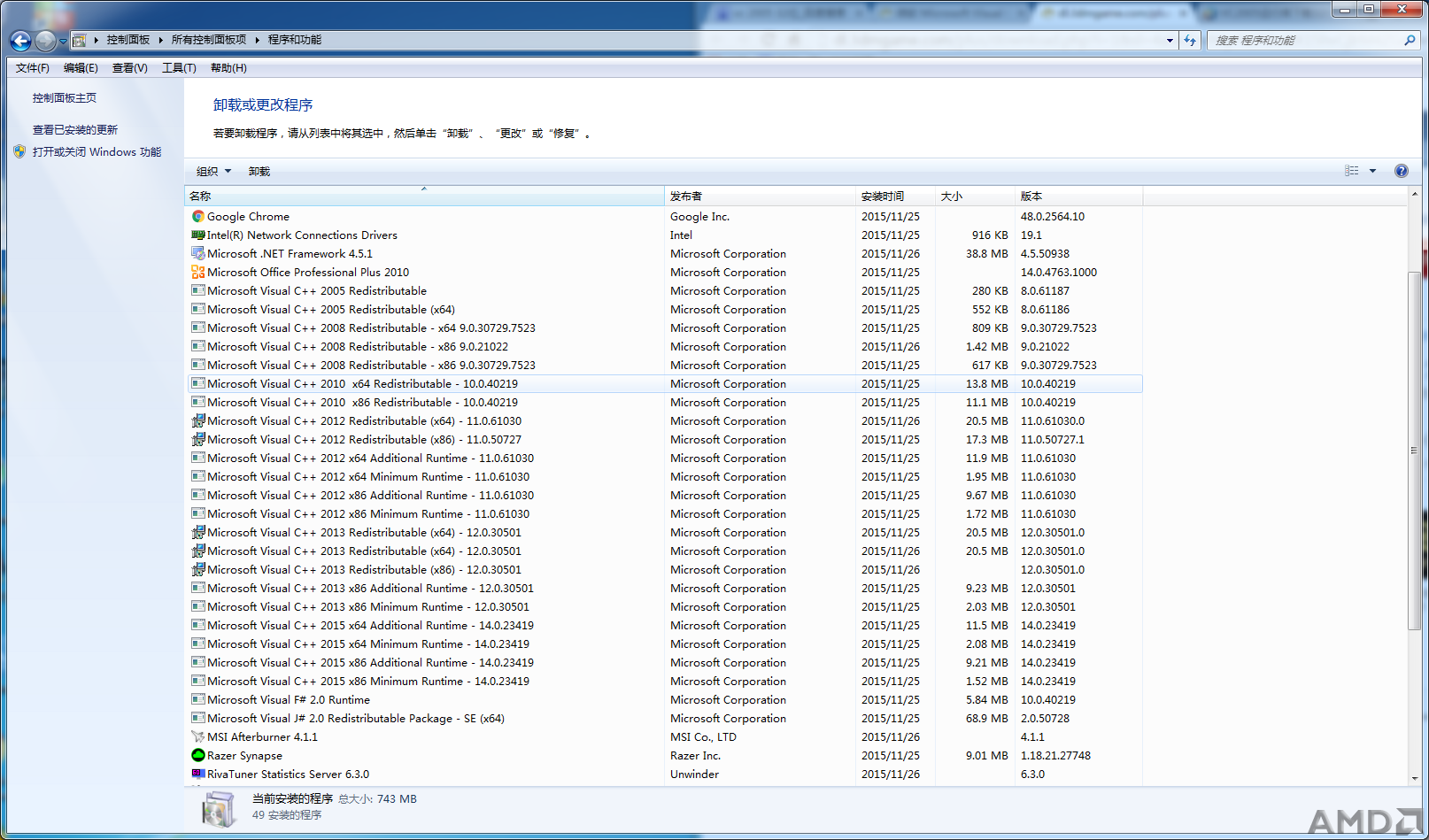Expand the view options dropdown arrow
The width and height of the screenshot is (1429, 840).
[x=1373, y=171]
